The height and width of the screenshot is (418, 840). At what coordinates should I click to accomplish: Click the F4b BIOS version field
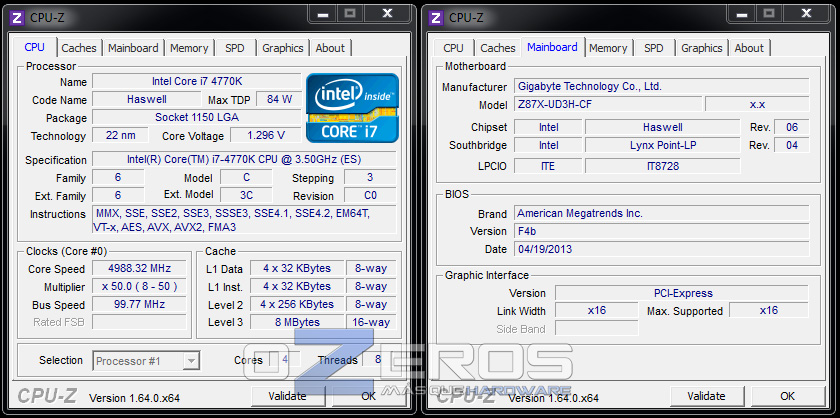[x=662, y=231]
